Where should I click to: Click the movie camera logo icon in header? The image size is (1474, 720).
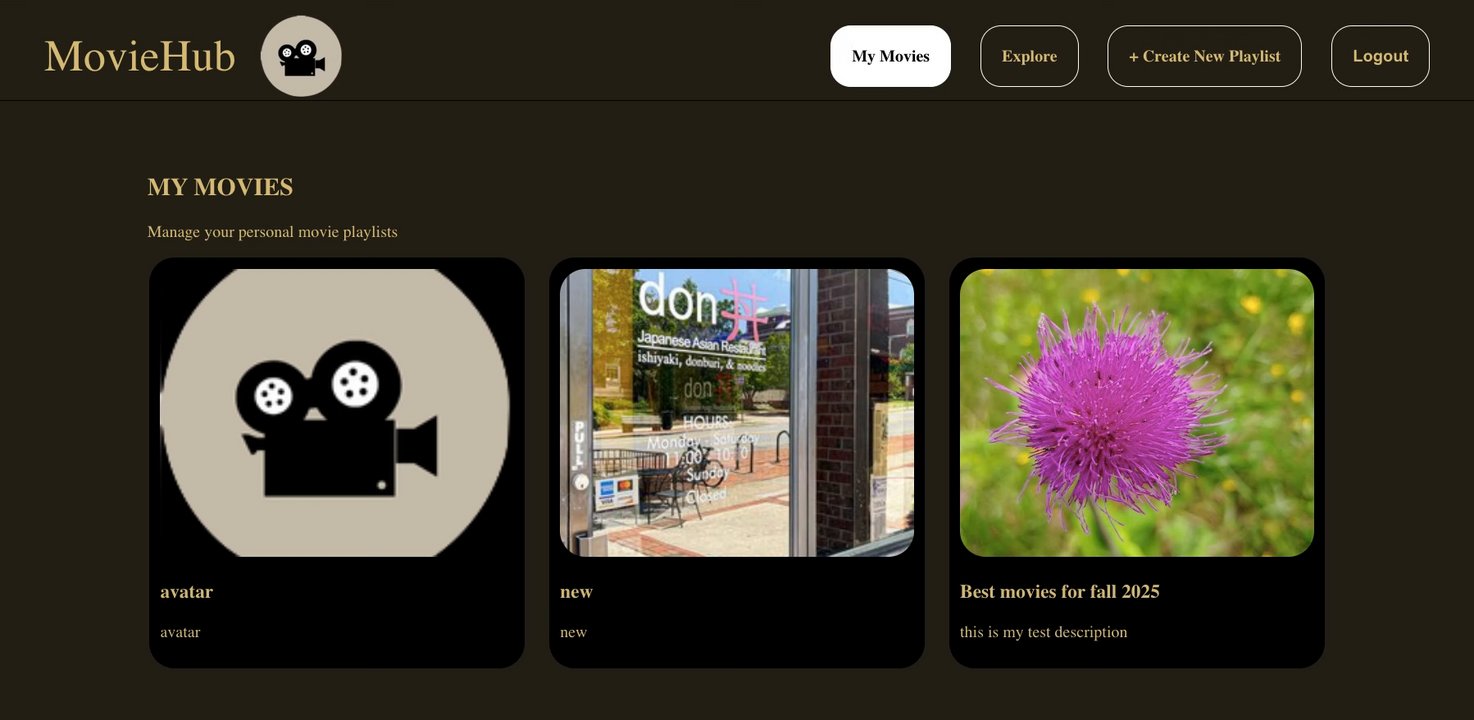[x=301, y=56]
